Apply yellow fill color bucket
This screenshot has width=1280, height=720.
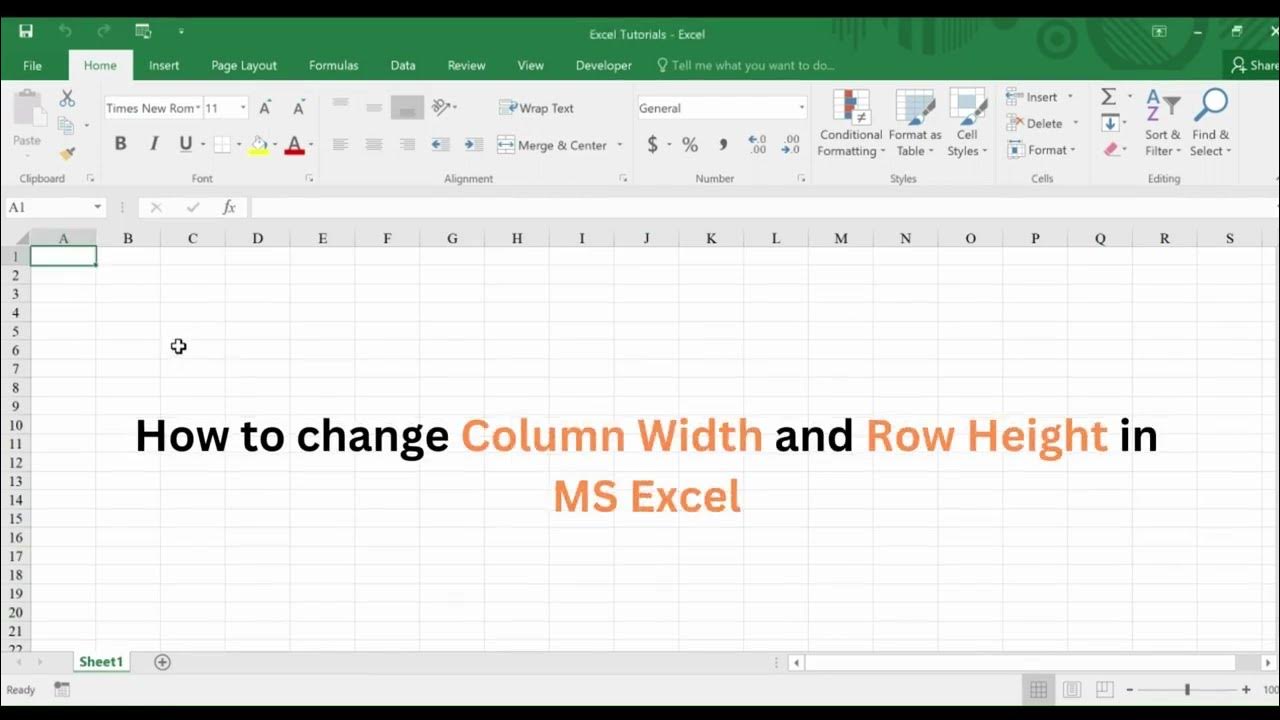pos(259,145)
